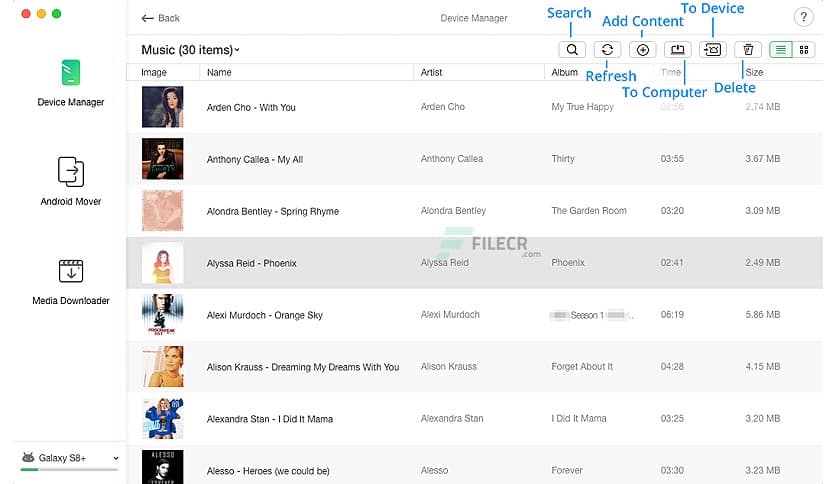Expand the Music (30 items) dropdown
Image resolution: width=836 pixels, height=484 pixels.
(x=190, y=50)
